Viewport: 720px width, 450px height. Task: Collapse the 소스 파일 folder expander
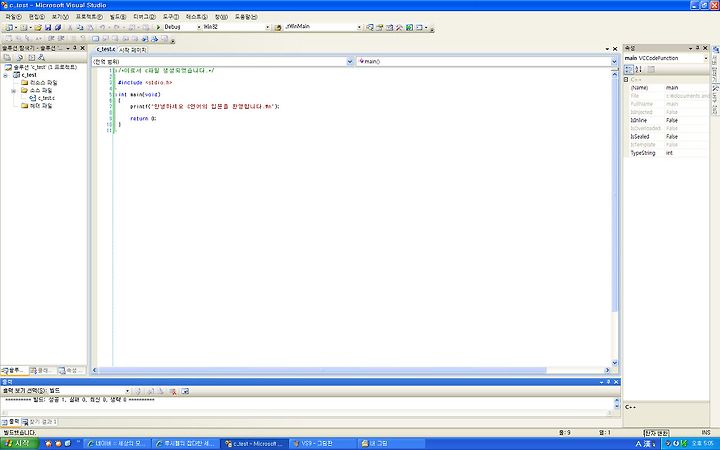coord(14,91)
